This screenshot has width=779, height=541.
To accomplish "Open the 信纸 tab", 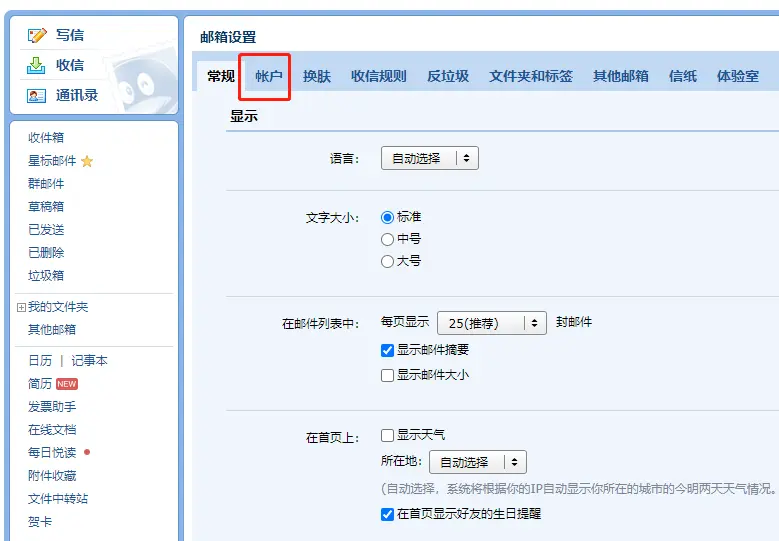I will click(683, 76).
